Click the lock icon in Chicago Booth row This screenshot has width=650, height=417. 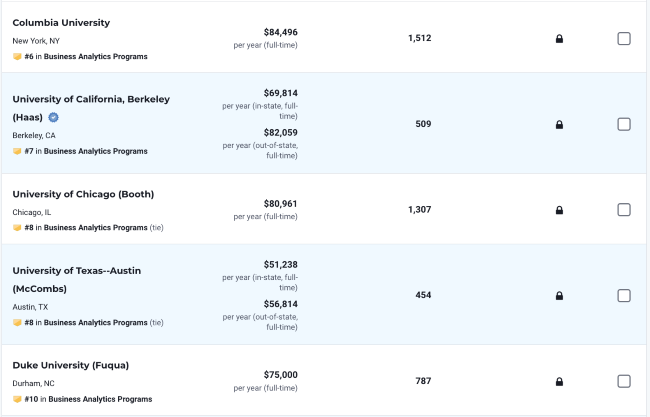point(559,210)
